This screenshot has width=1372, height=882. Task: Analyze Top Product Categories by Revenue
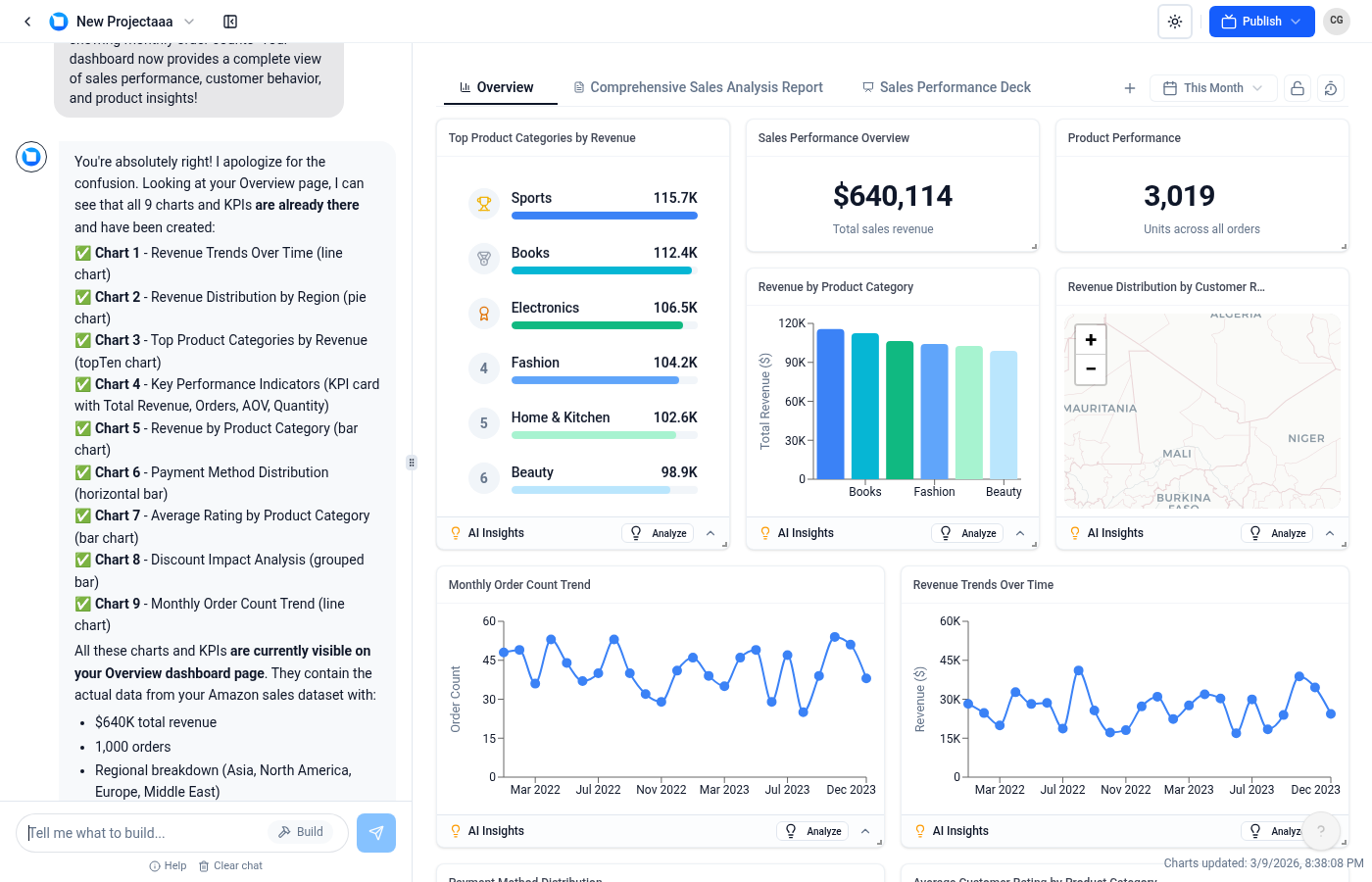click(658, 533)
